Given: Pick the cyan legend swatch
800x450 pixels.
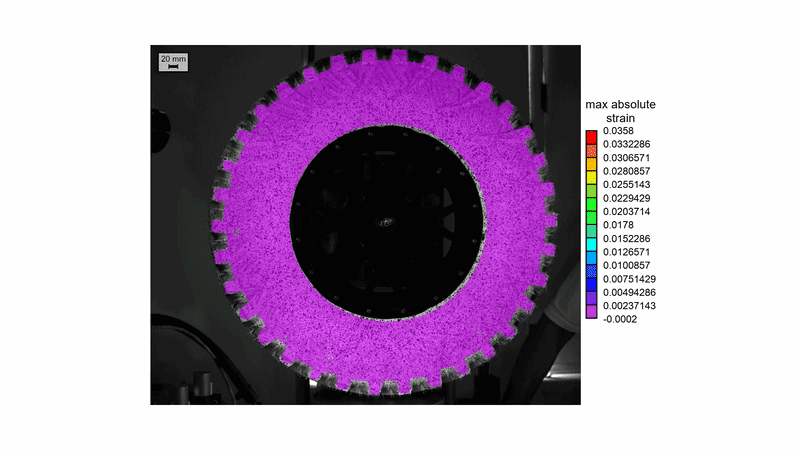Looking at the screenshot, I should [591, 245].
